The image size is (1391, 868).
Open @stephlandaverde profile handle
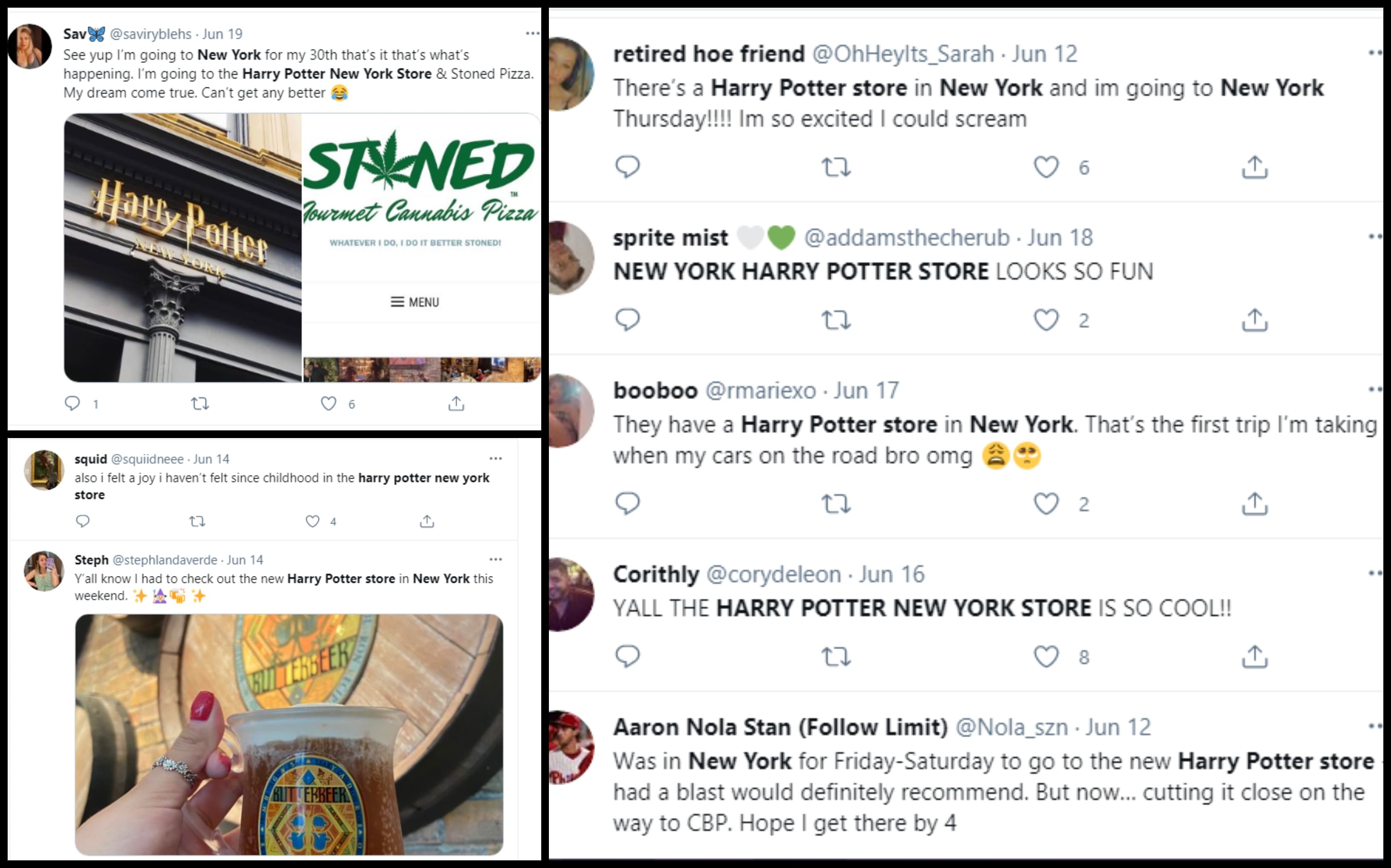(x=165, y=560)
